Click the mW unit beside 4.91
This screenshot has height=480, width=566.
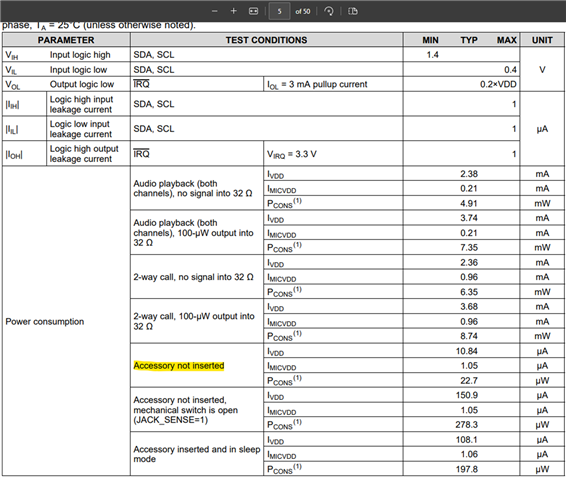(x=542, y=204)
